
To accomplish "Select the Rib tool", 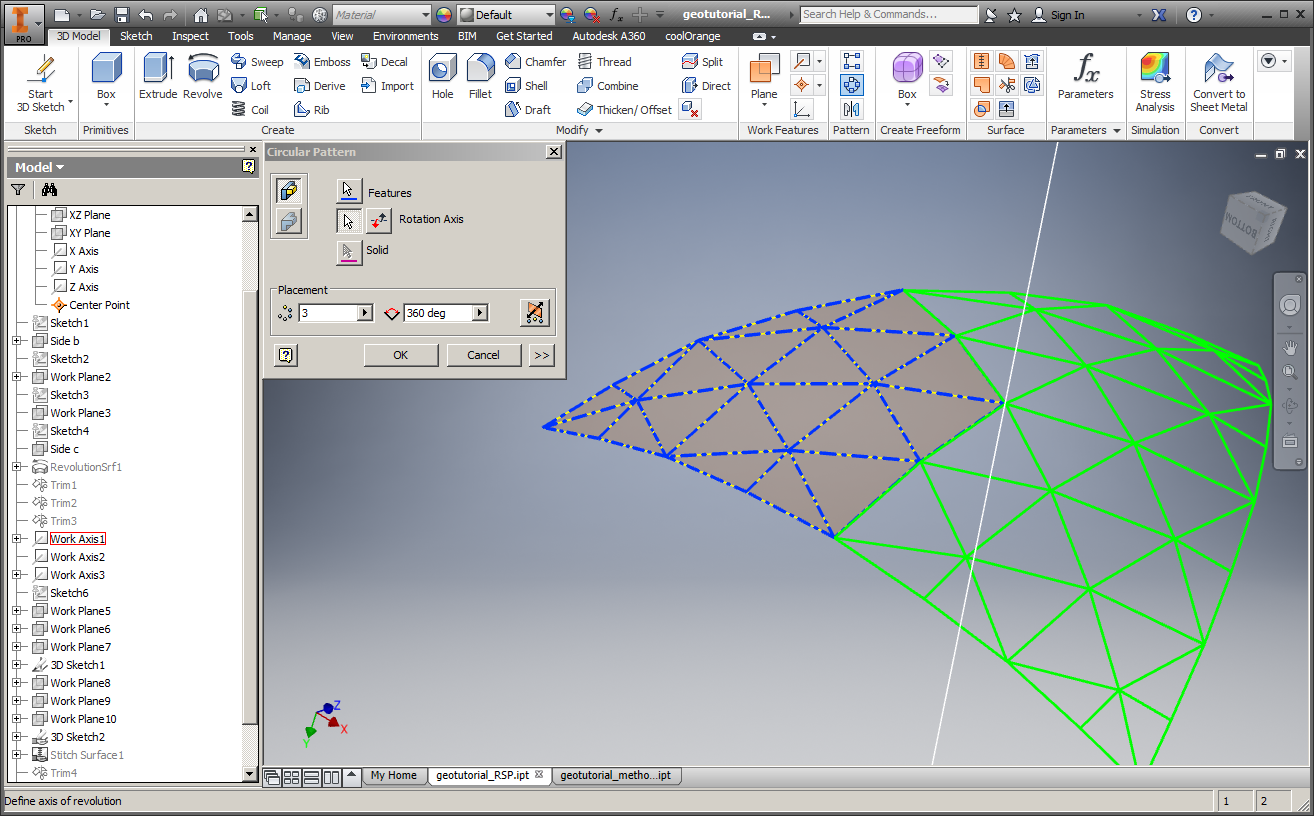I will click(312, 110).
